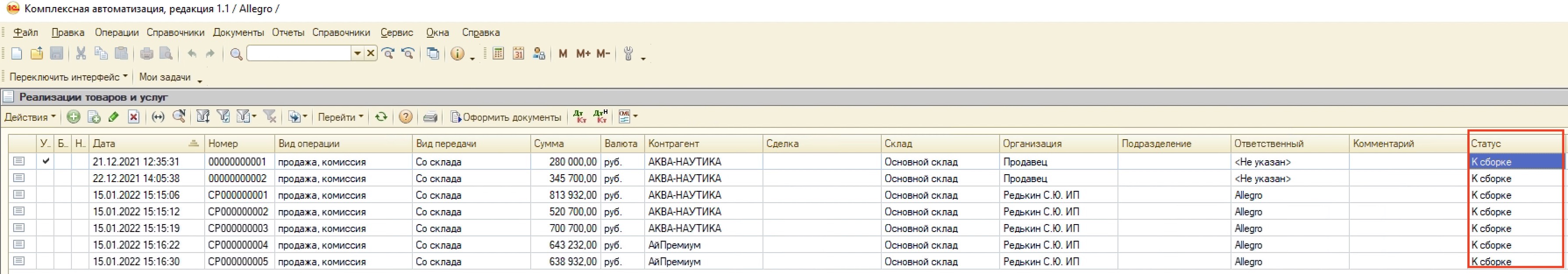Click the wrench settings icon
1568x274 pixels.
(x=628, y=54)
